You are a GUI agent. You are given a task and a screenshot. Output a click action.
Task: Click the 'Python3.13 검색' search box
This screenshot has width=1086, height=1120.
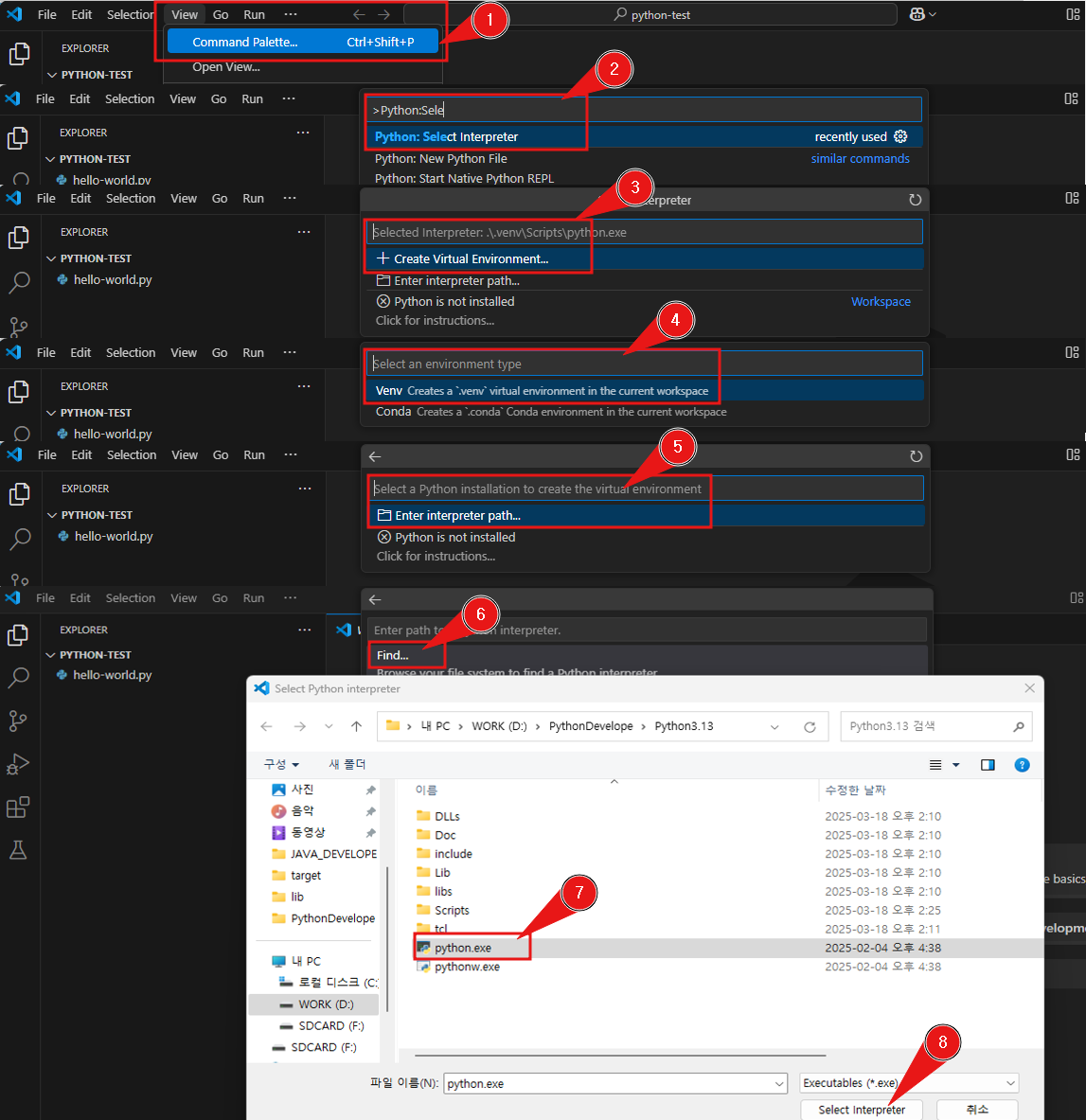pyautogui.click(x=936, y=726)
